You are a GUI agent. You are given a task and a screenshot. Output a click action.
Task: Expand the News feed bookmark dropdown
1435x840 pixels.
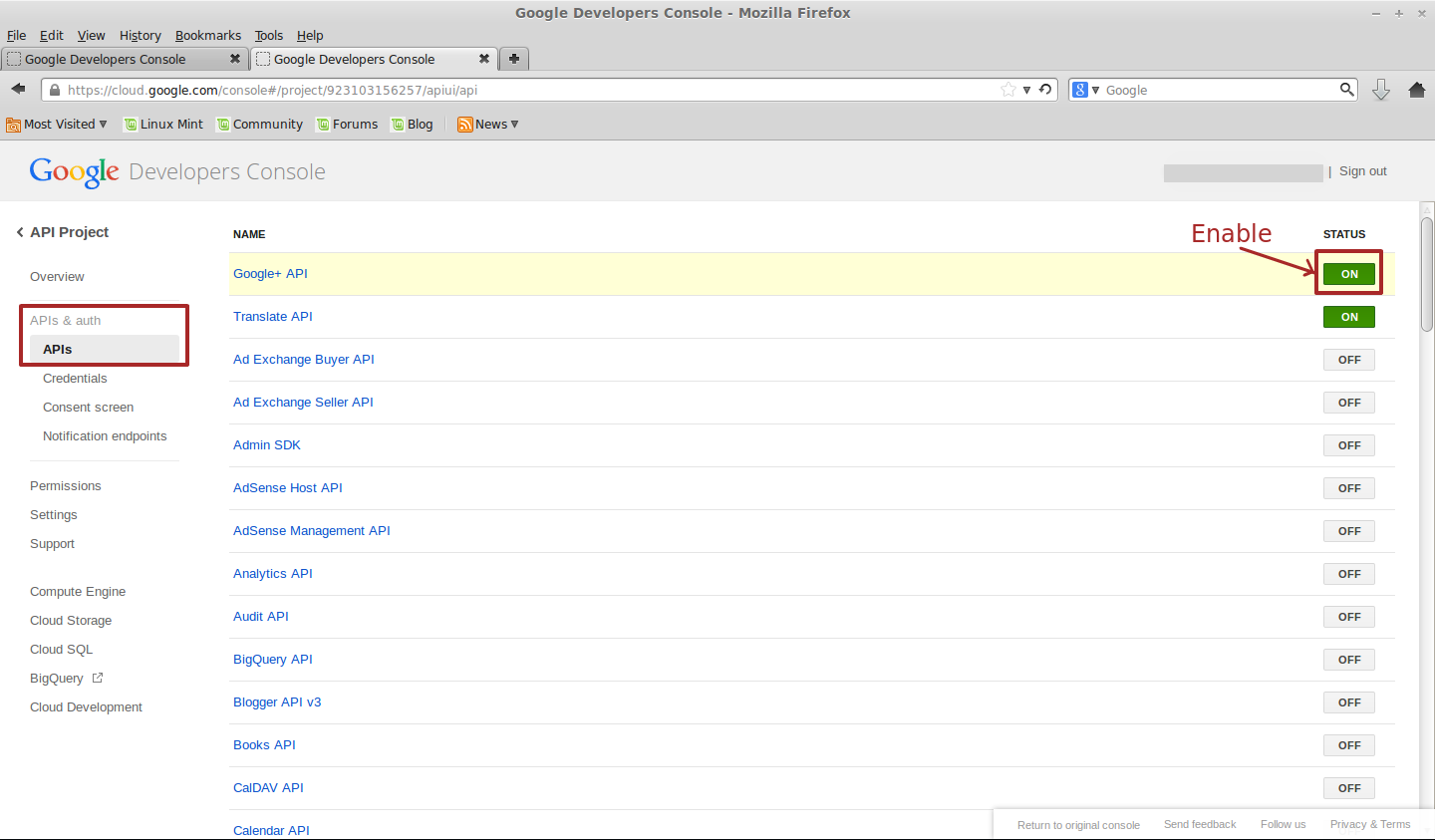[488, 125]
